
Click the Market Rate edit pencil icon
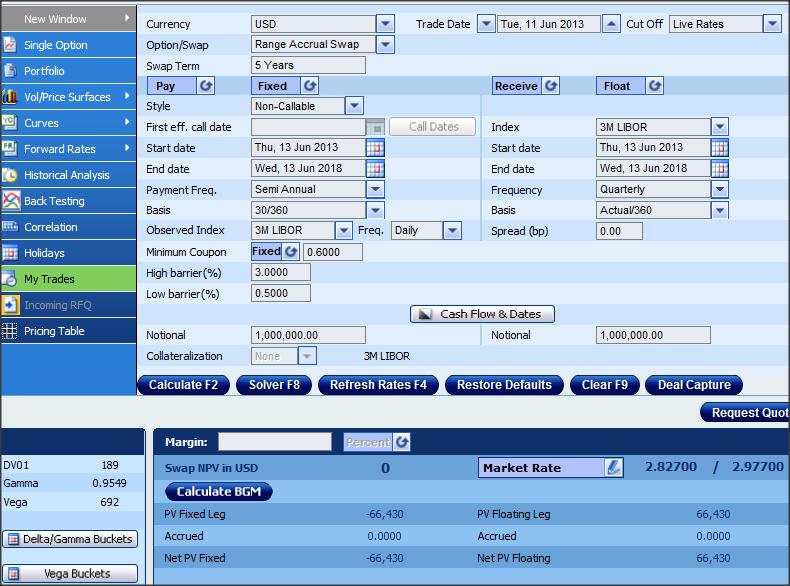614,468
